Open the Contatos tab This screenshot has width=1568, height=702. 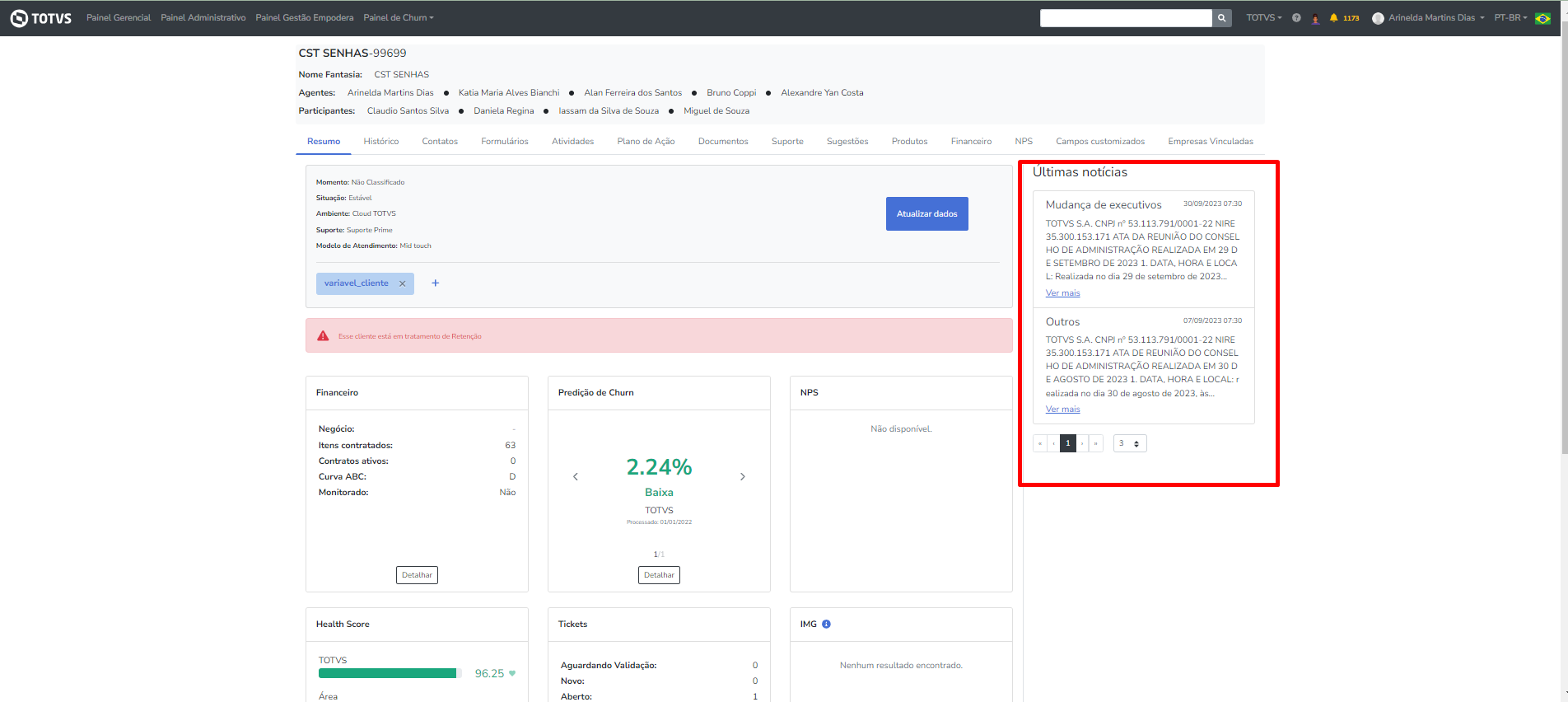coord(440,142)
